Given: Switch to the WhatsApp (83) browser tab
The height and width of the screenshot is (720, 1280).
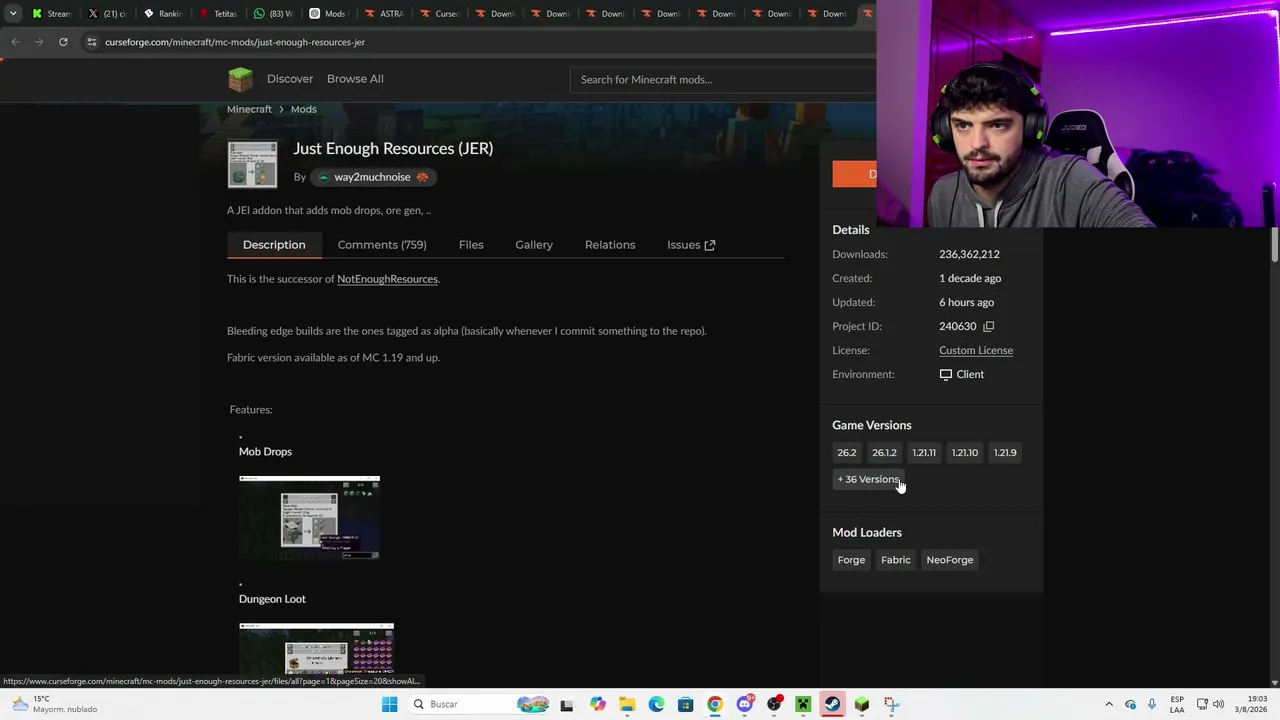Looking at the screenshot, I should (x=274, y=13).
